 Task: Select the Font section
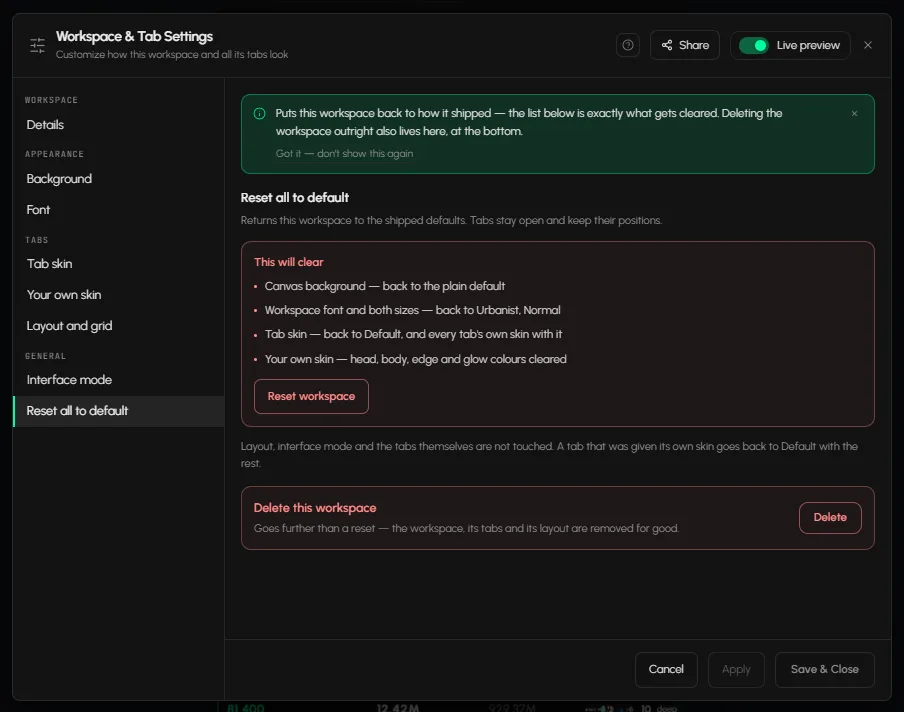[118, 210]
